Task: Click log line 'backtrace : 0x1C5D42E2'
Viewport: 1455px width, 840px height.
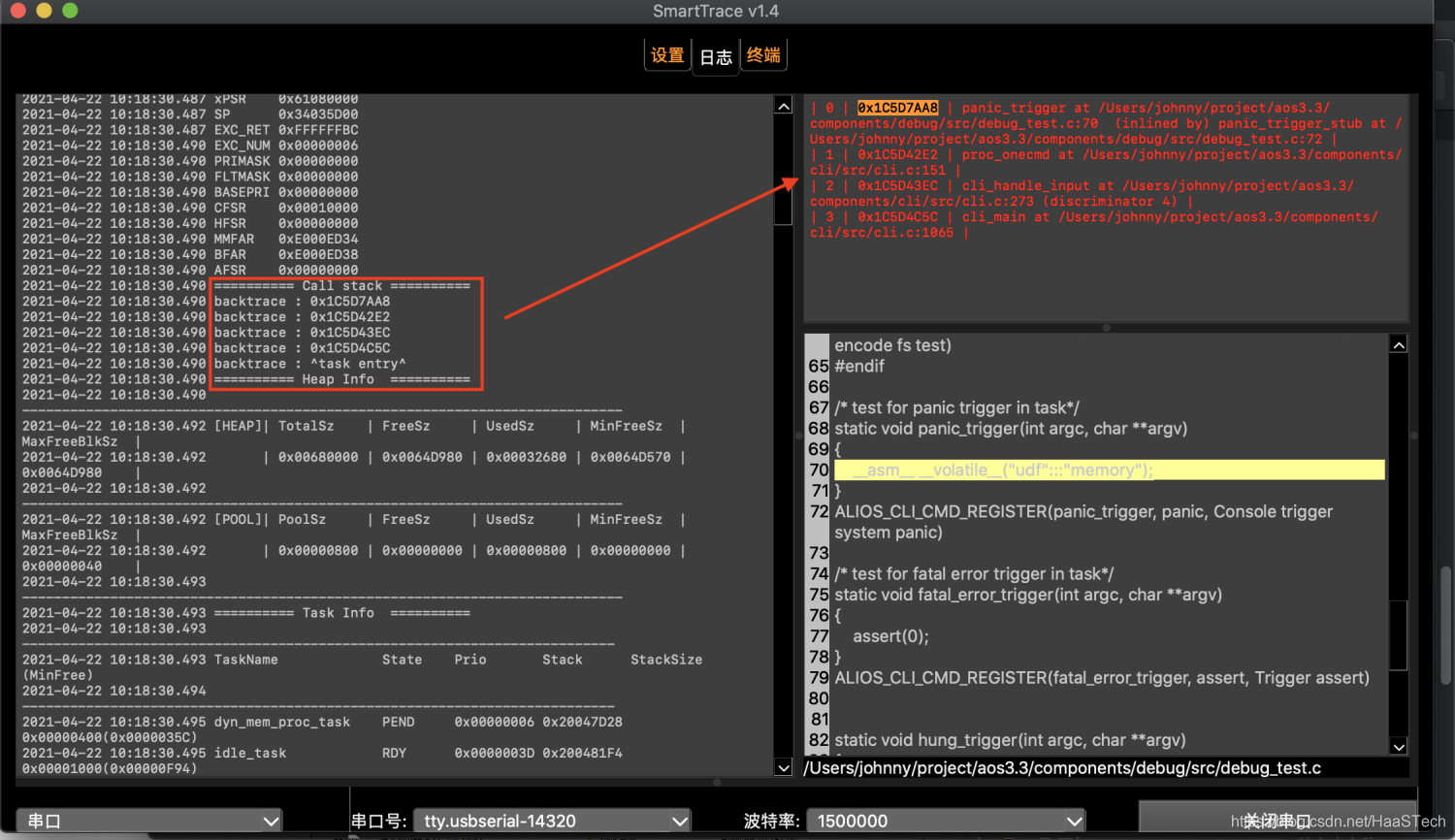Action: click(x=303, y=317)
